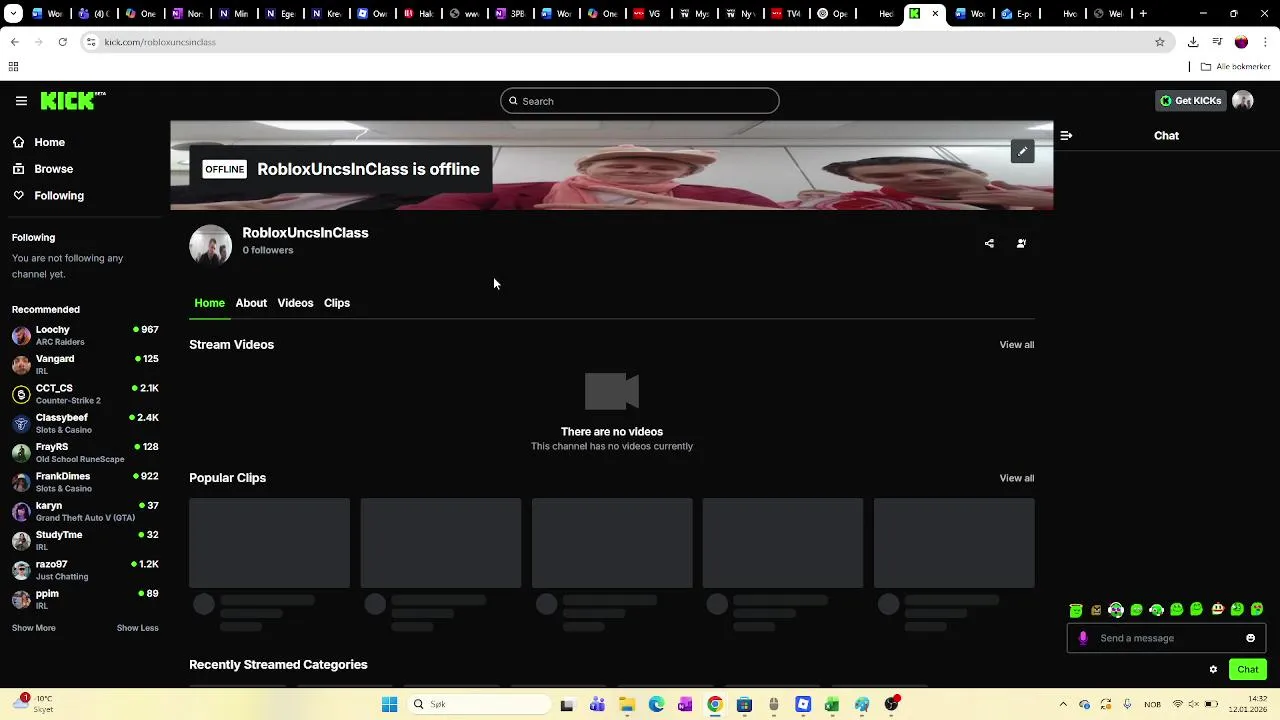Viewport: 1280px width, 720px height.
Task: Open the CCT_CS recommended channel
Action: [x=85, y=394]
